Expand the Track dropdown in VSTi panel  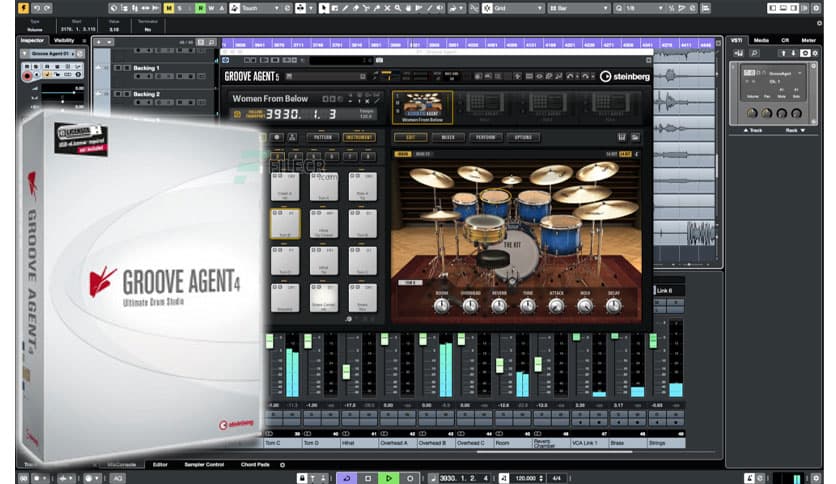tap(753, 130)
